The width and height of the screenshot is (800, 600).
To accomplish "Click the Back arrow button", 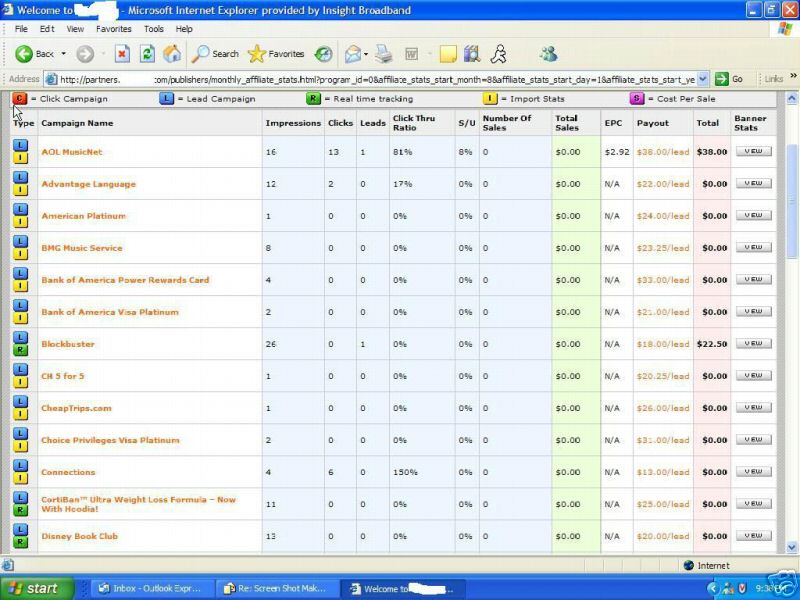I will click(x=34, y=54).
